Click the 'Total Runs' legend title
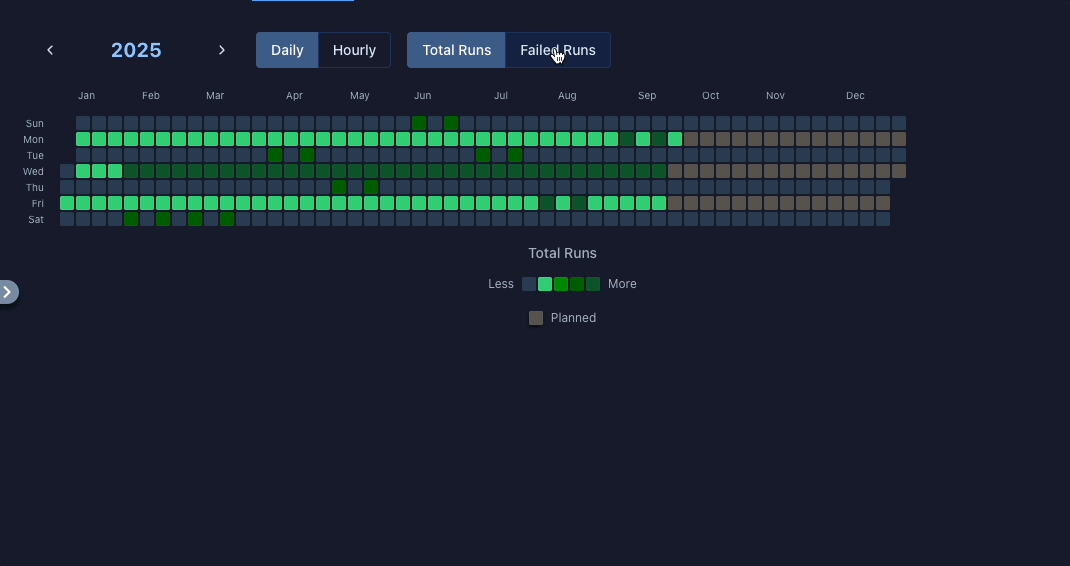The width and height of the screenshot is (1070, 566). pyautogui.click(x=562, y=254)
